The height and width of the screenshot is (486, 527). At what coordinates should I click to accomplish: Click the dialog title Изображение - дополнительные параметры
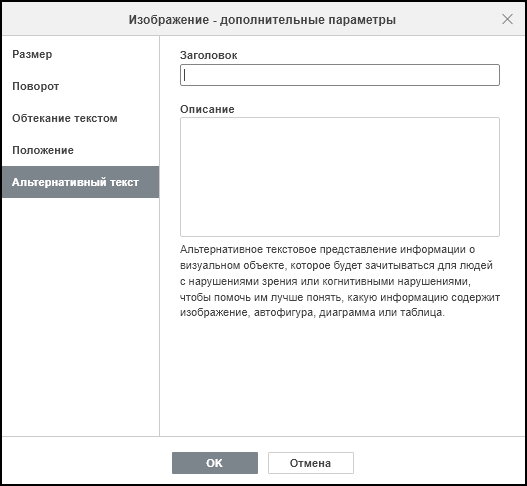click(x=262, y=19)
